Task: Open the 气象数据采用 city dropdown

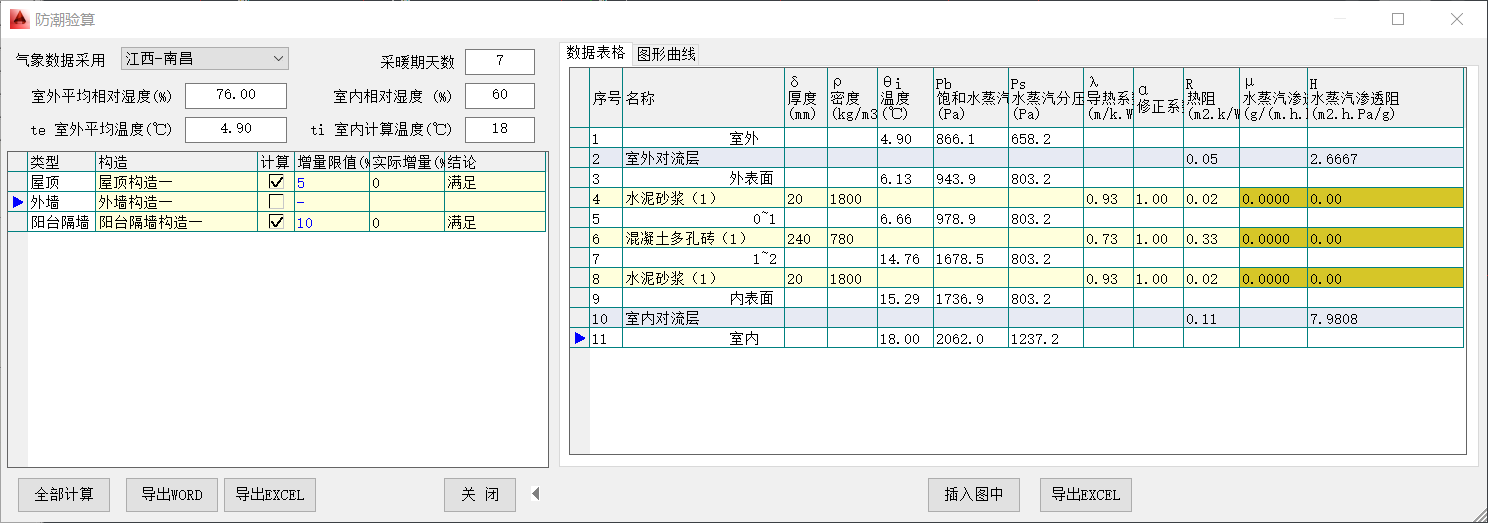Action: pos(205,59)
